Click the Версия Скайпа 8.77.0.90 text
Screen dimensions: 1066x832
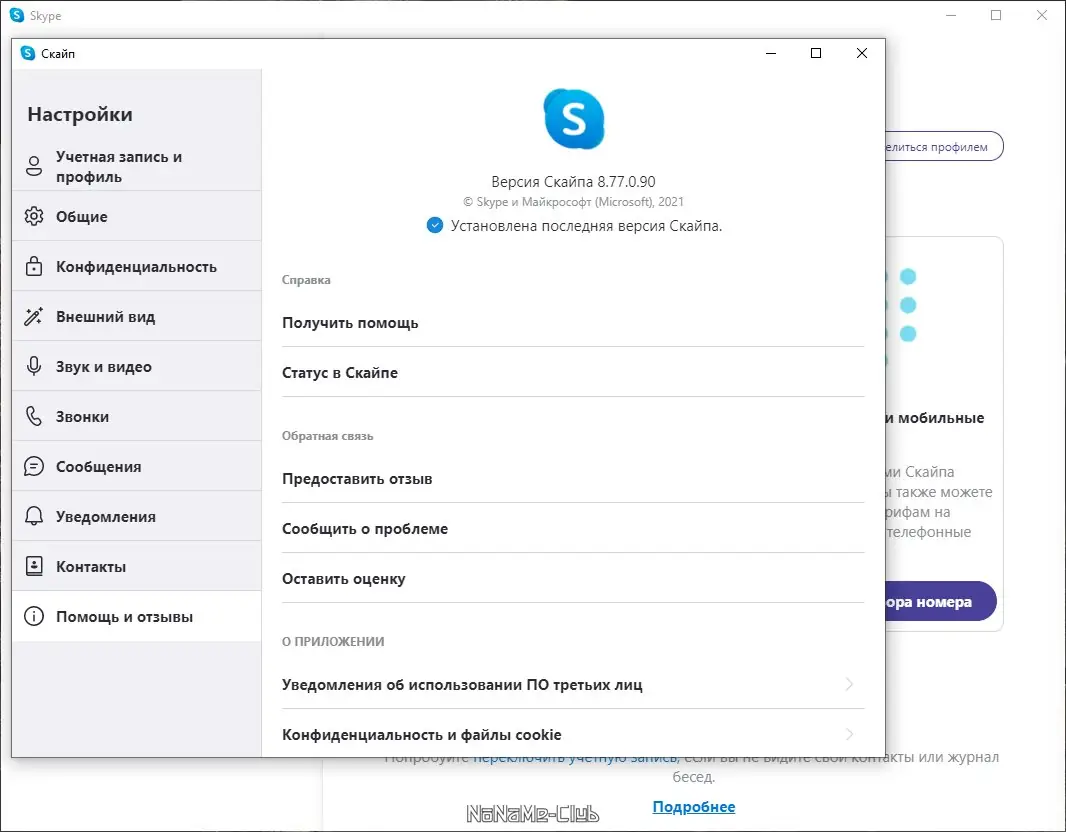(573, 181)
